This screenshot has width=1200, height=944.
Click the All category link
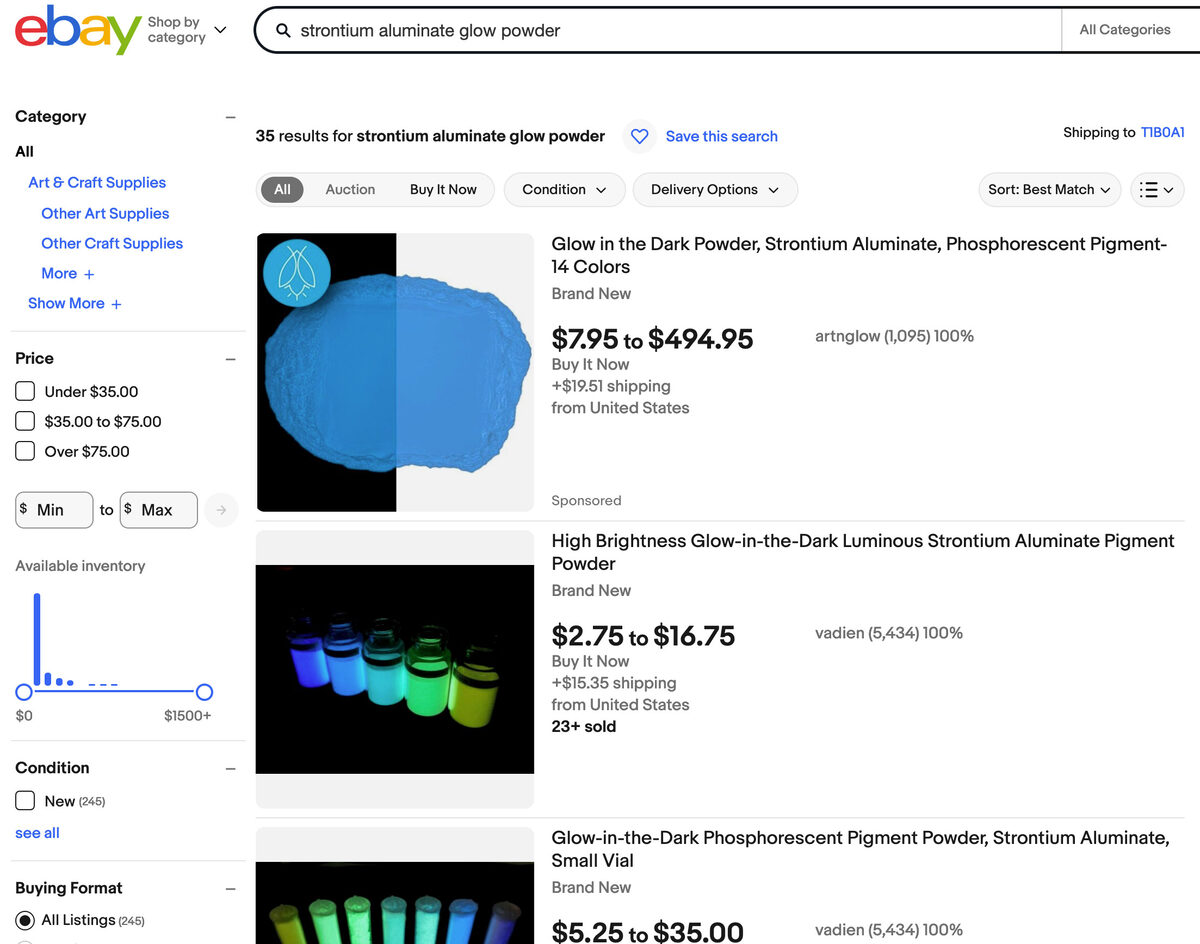[x=25, y=152]
